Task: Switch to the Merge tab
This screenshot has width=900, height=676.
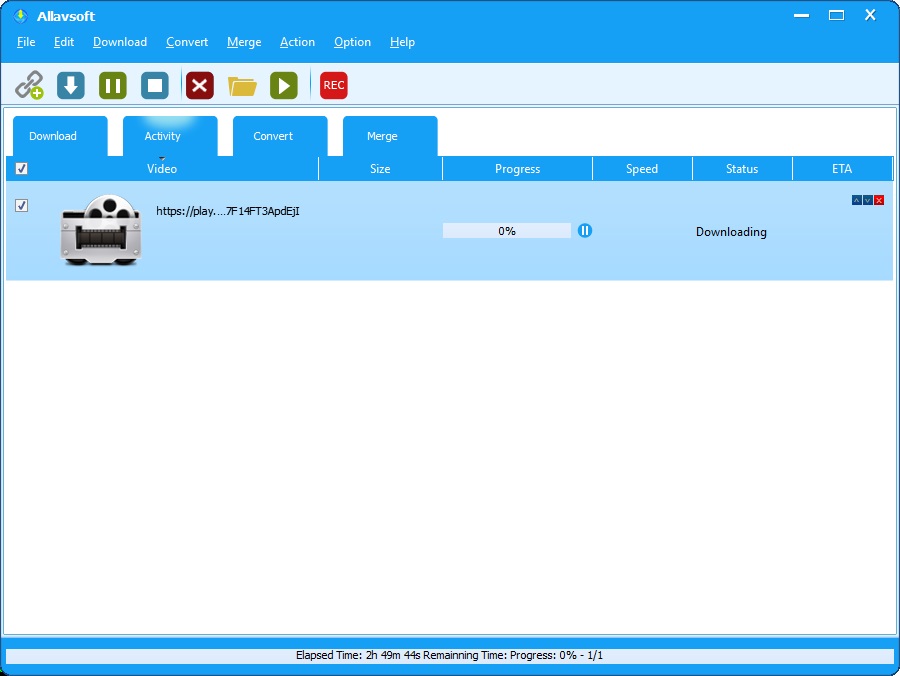Action: (390, 136)
